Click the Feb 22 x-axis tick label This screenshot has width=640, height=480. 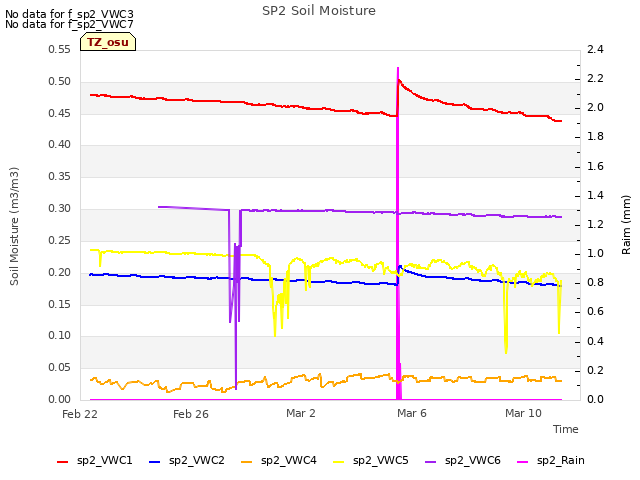tap(80, 414)
